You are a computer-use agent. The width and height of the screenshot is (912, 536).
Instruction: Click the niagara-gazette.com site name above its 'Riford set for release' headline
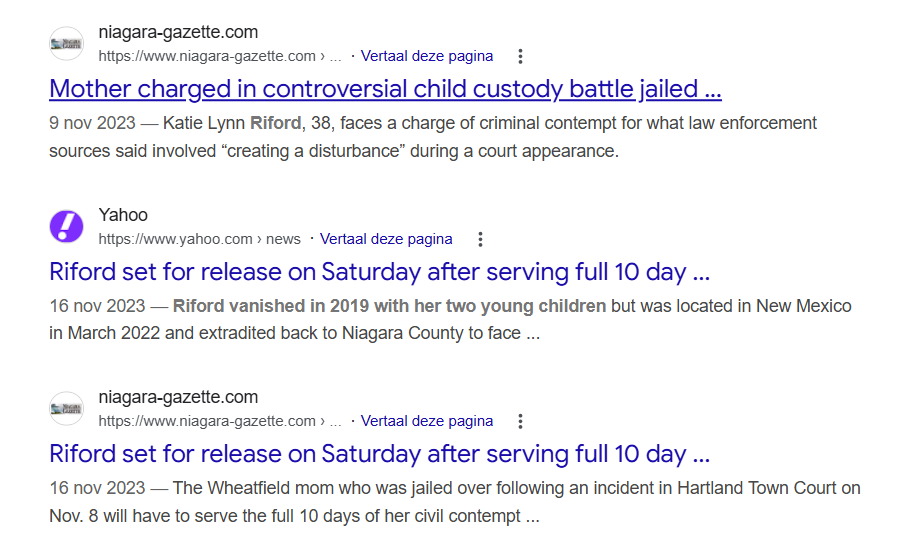pyautogui.click(x=178, y=398)
